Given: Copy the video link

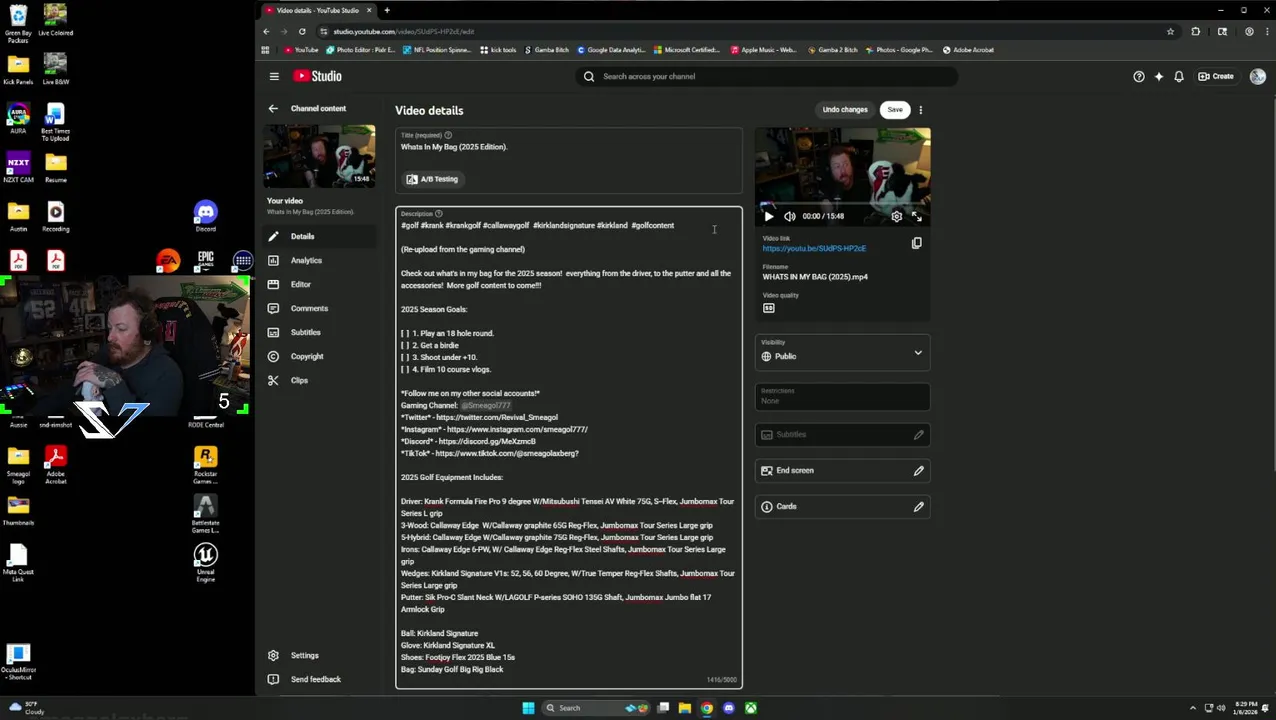Looking at the screenshot, I should 916,243.
